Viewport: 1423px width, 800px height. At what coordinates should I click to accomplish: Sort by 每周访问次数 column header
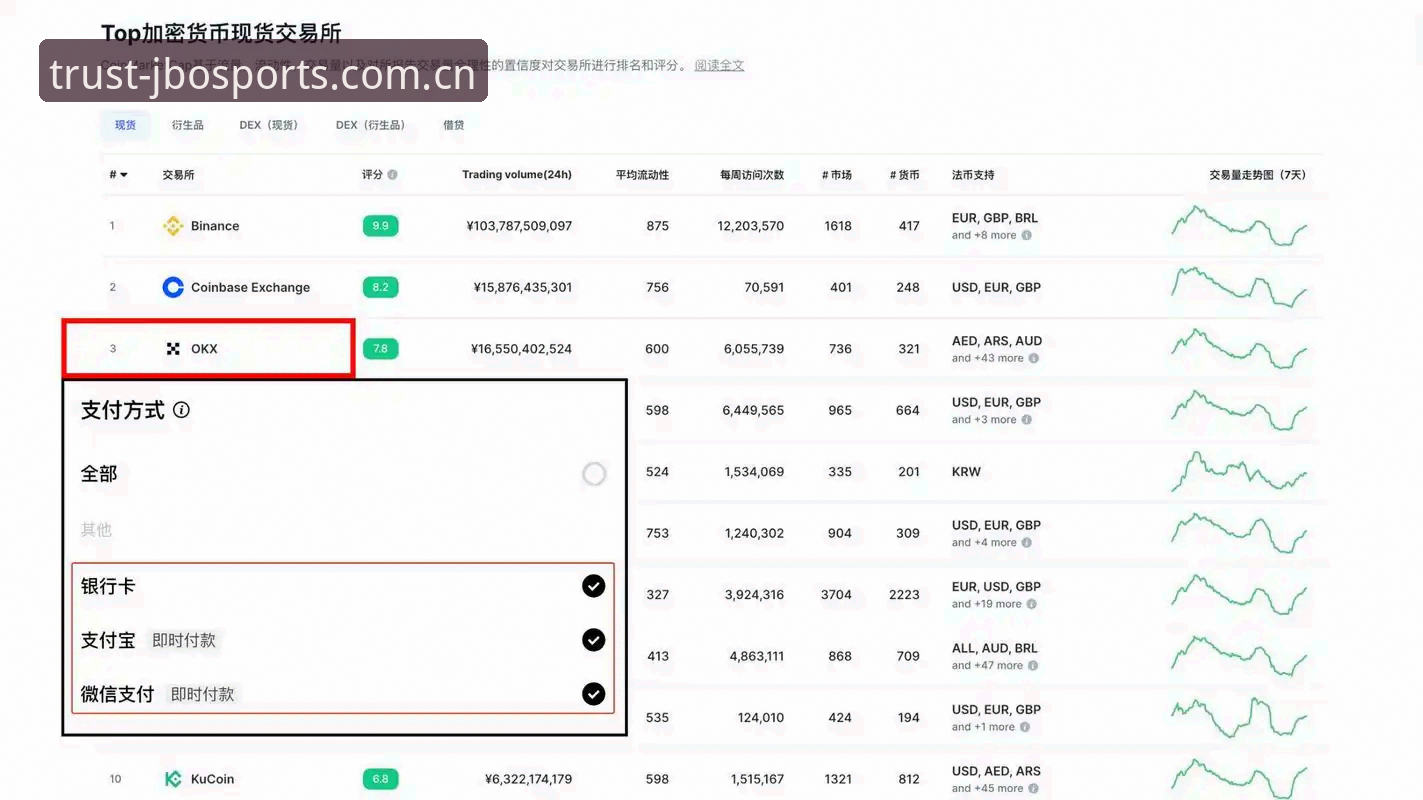[x=752, y=175]
